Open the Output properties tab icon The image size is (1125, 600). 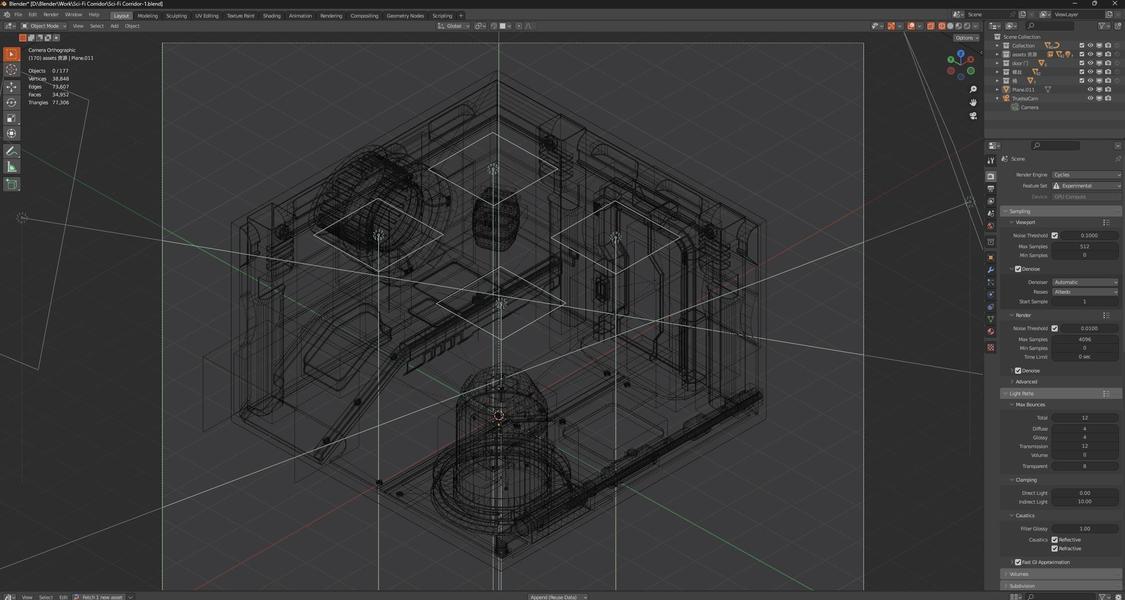[x=991, y=189]
